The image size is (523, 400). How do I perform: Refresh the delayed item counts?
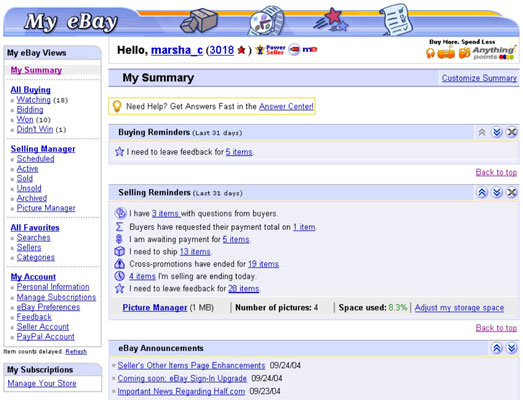click(76, 352)
